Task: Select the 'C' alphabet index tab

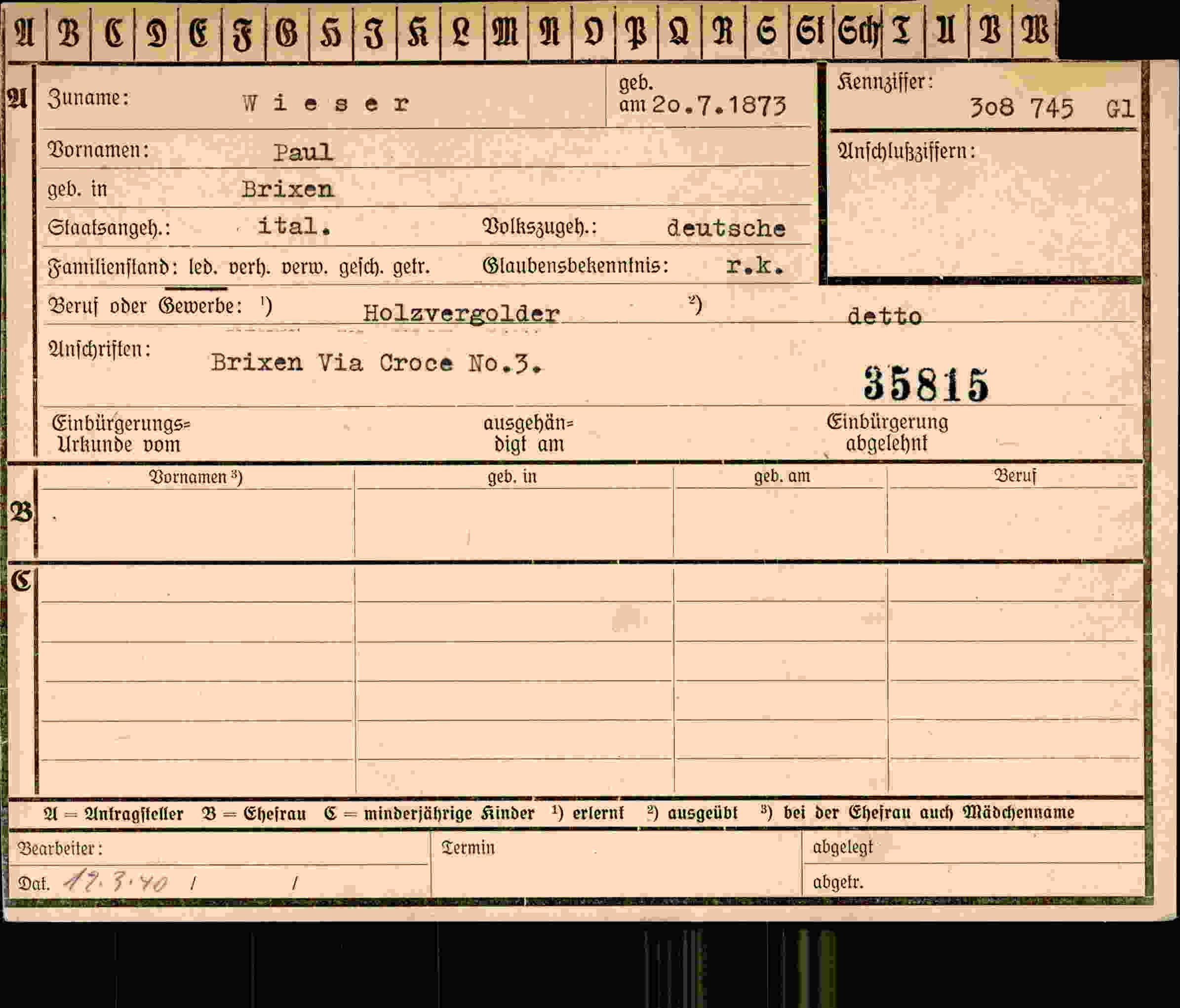Action: click(x=113, y=31)
